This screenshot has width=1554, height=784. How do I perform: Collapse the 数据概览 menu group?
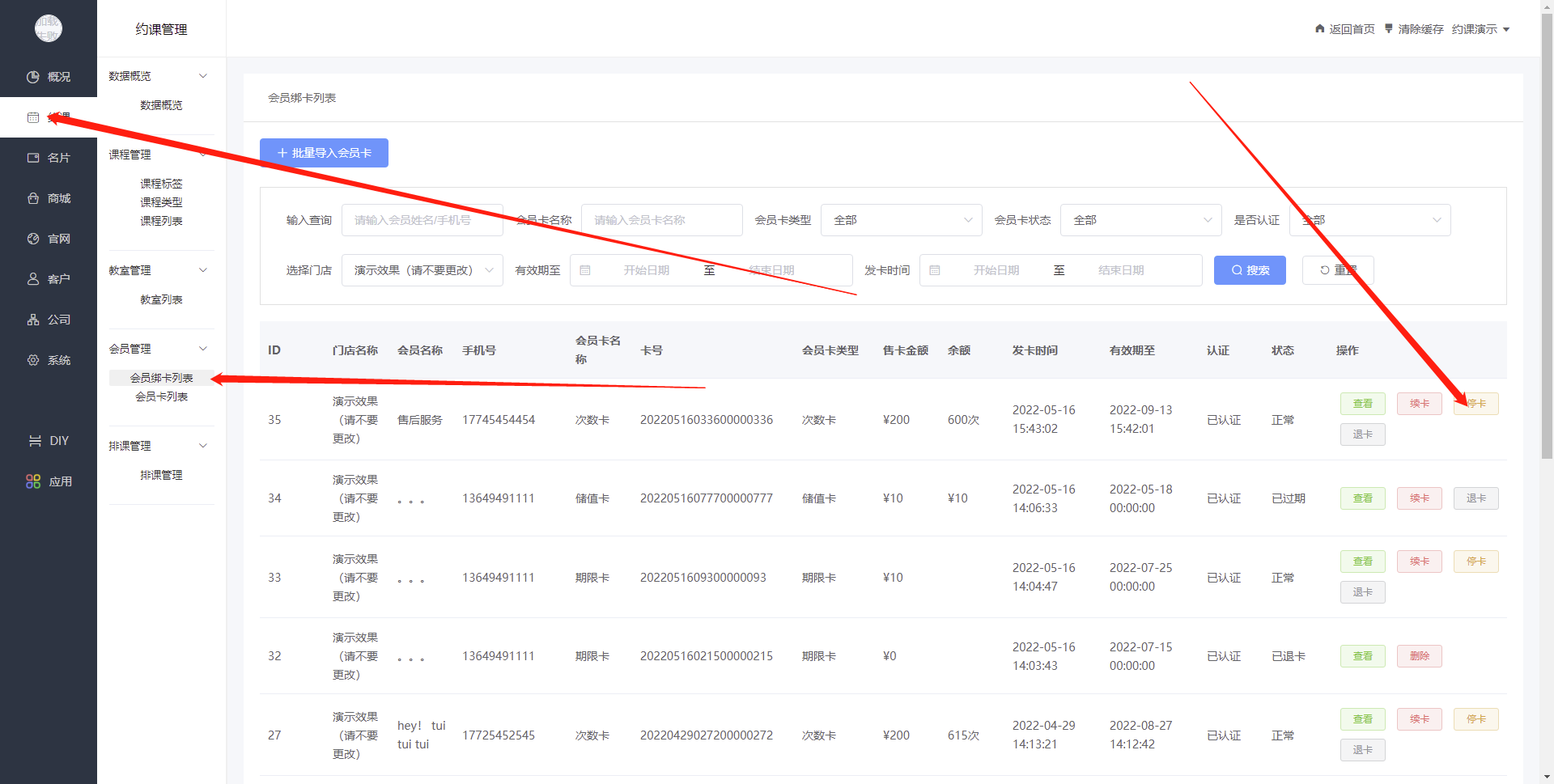click(203, 76)
